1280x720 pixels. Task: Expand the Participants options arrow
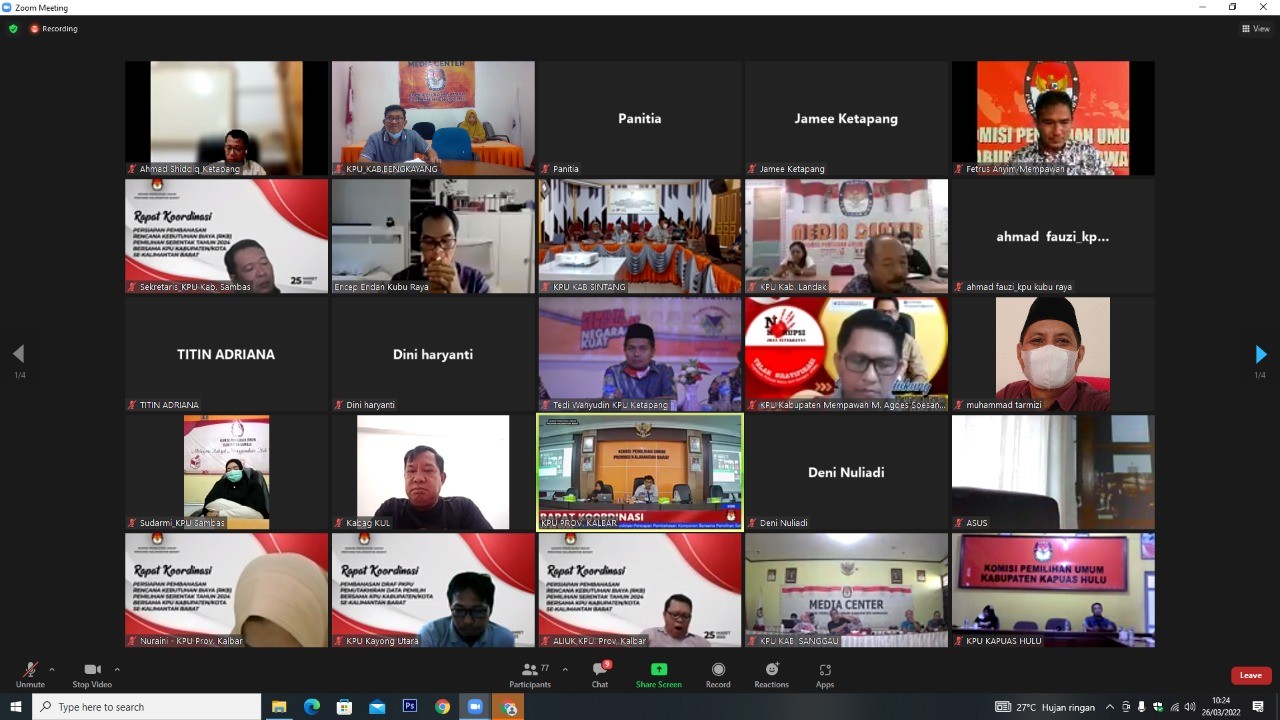(x=565, y=669)
